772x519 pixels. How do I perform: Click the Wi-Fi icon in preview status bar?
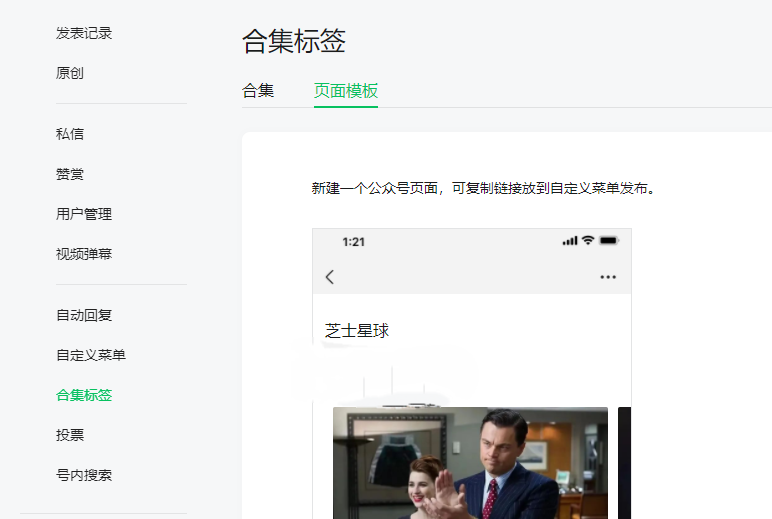(x=588, y=240)
